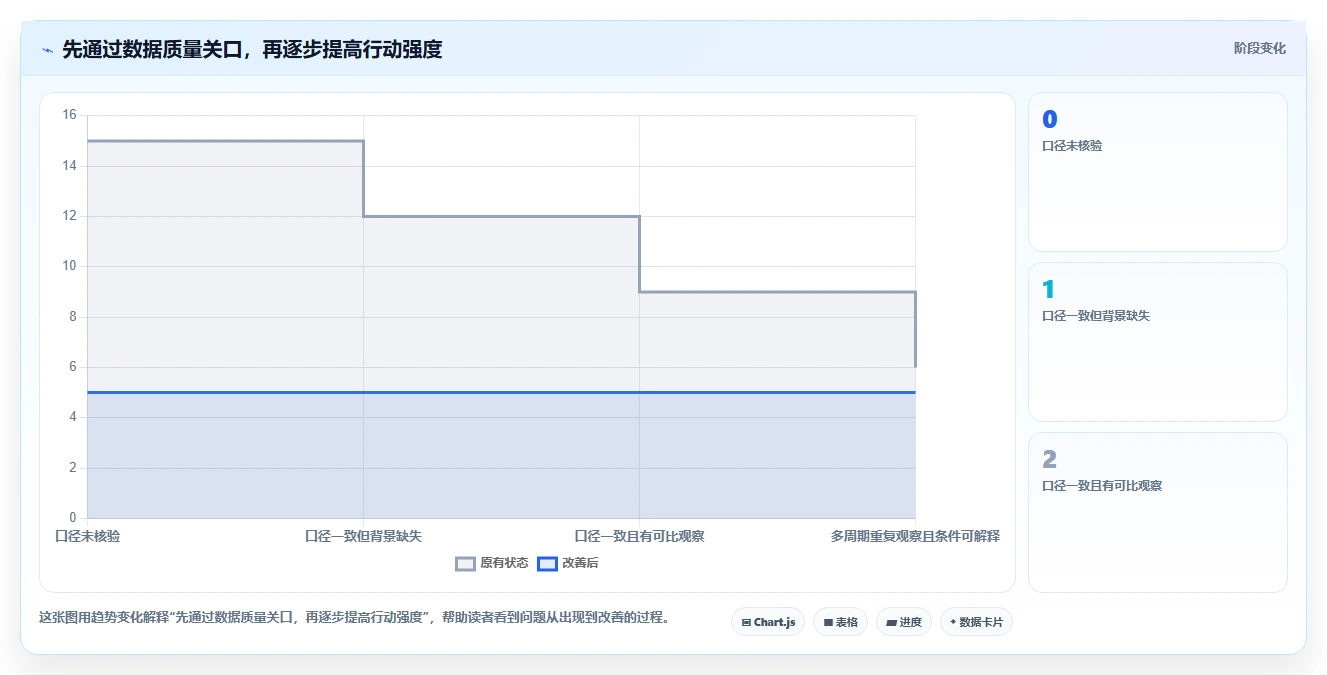
Task: Click the 进度 tag button
Action: [904, 622]
